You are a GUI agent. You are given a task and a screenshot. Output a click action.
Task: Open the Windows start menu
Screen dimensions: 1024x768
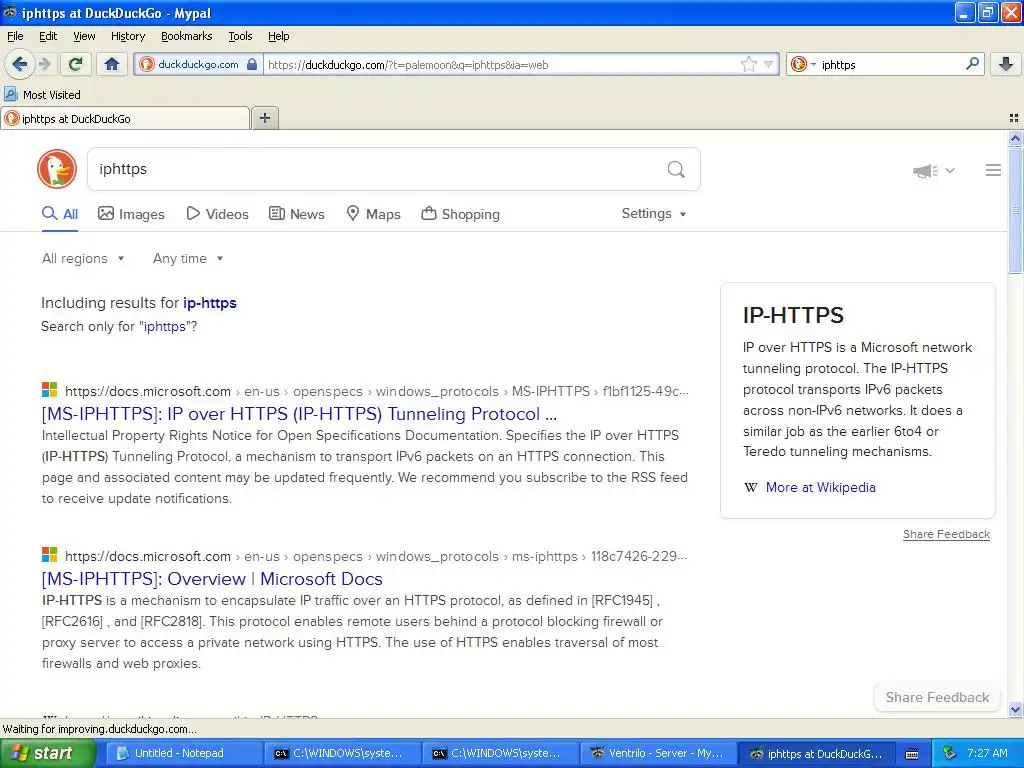click(48, 754)
